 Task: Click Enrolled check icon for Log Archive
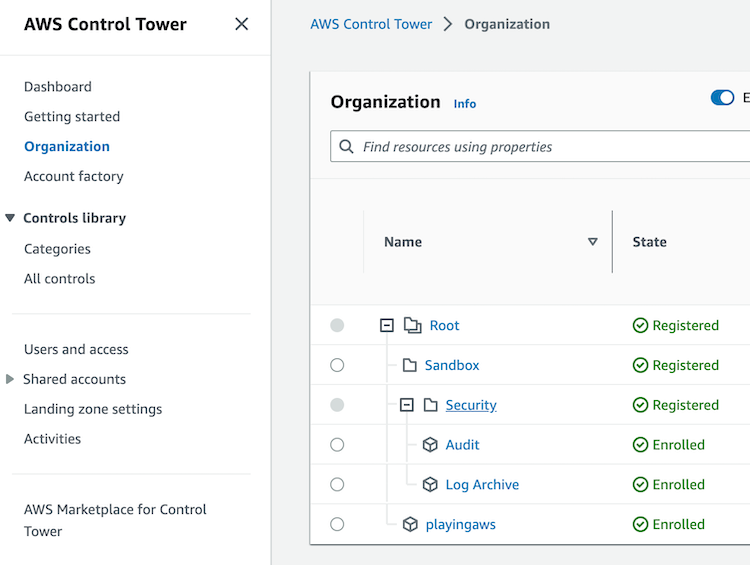coord(640,485)
